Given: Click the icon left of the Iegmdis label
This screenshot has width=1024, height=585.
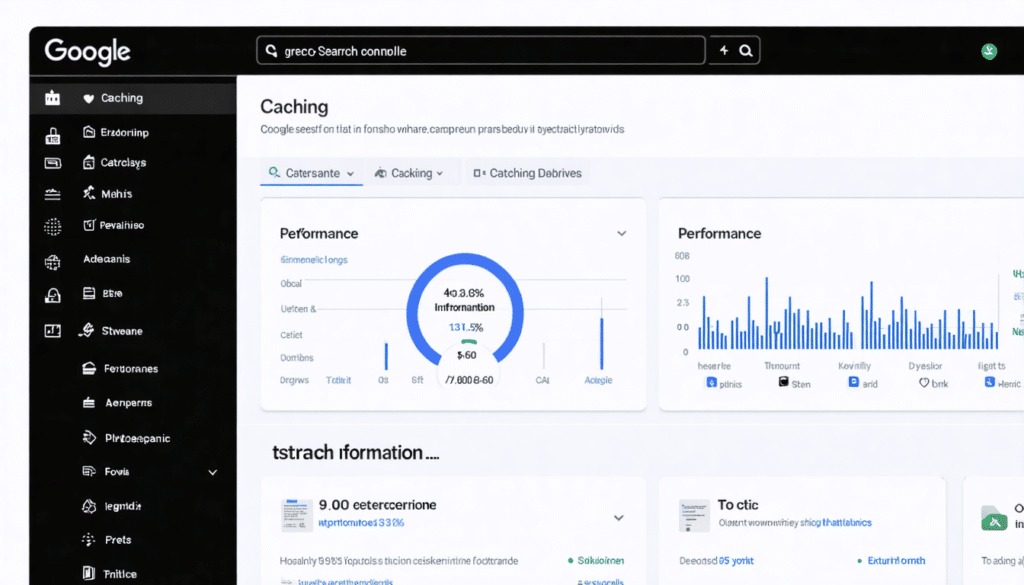Looking at the screenshot, I should click(x=89, y=506).
